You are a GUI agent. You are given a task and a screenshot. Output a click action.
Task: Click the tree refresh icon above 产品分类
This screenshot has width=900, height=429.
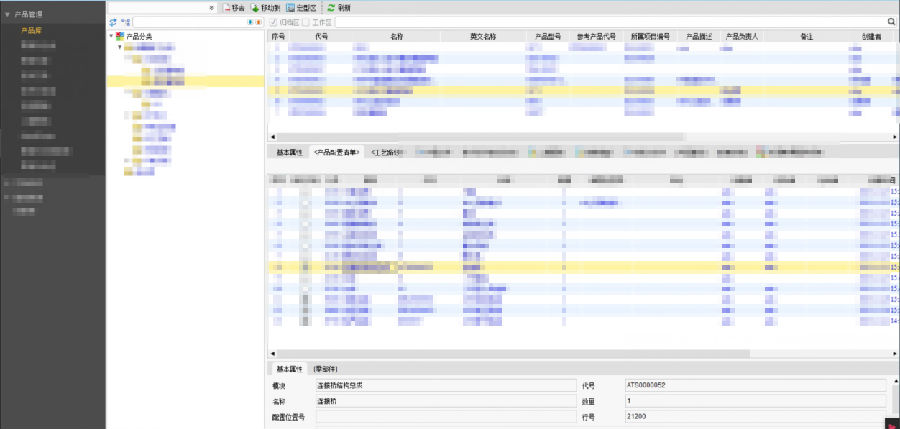pyautogui.click(x=113, y=21)
